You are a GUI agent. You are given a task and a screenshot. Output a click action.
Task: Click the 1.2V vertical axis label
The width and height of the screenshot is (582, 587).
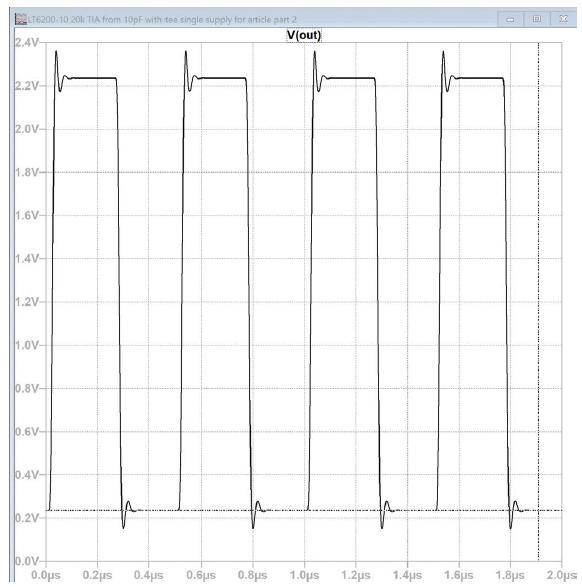click(x=27, y=302)
